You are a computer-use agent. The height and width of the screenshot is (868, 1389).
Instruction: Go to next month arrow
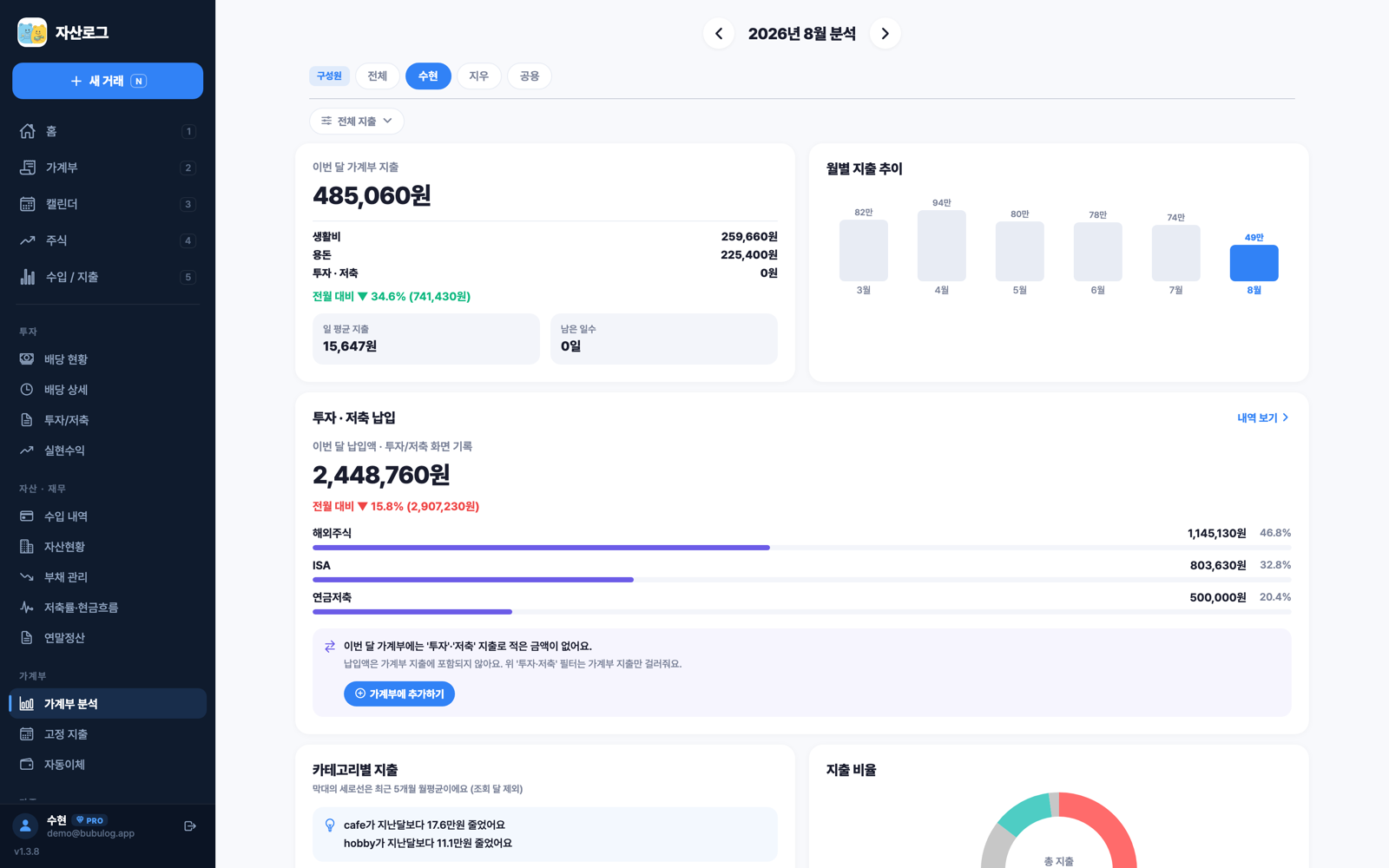pos(885,34)
